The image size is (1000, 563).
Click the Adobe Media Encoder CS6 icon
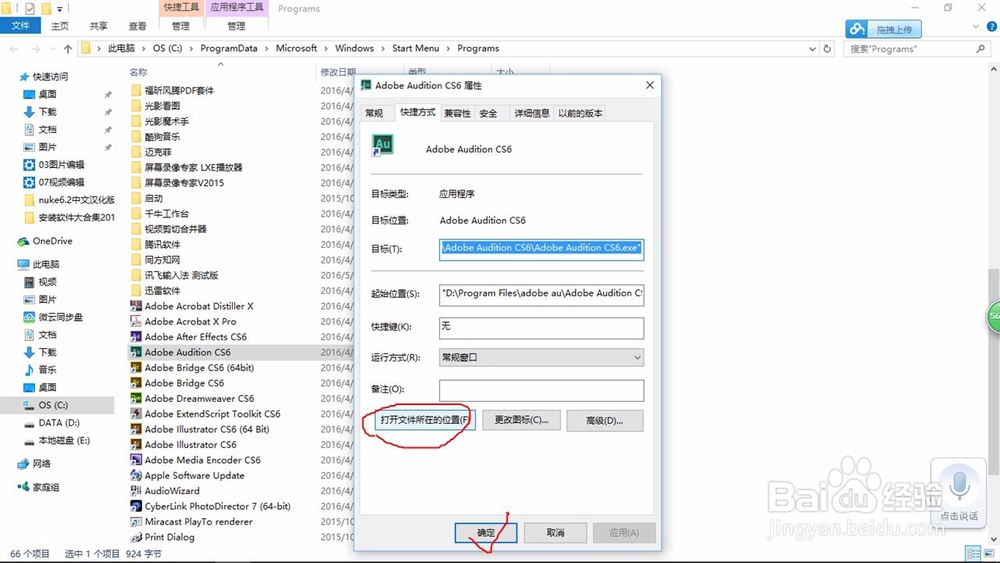(x=136, y=460)
